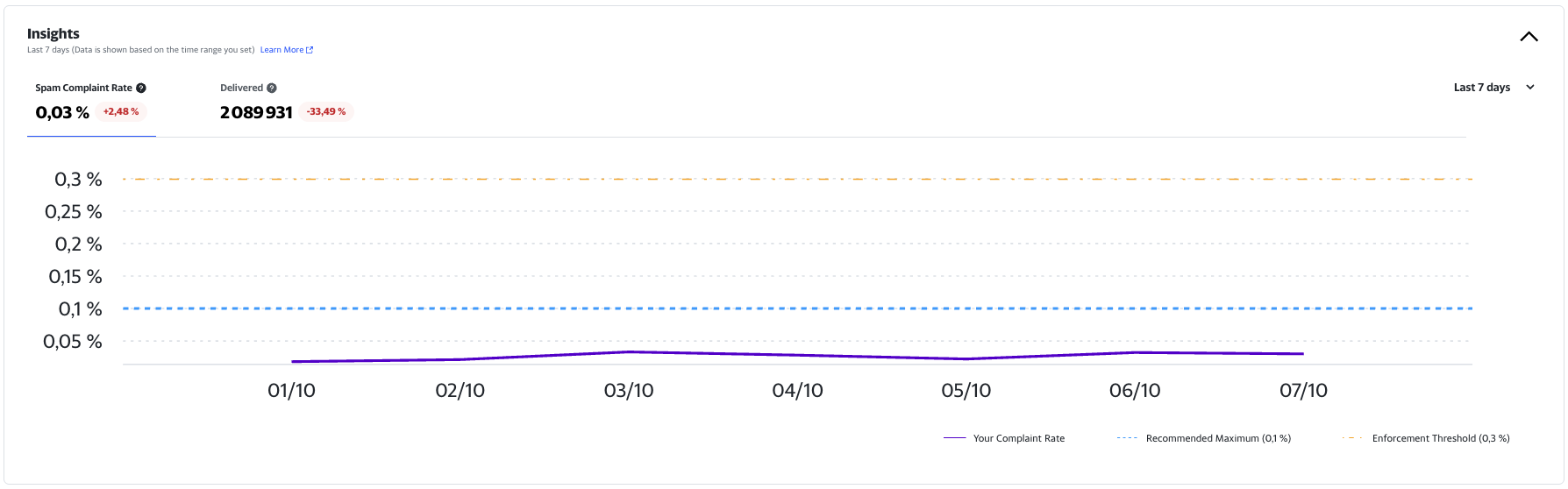
Task: Click the solid line icon for Your Complaint Rate
Action: click(x=954, y=438)
